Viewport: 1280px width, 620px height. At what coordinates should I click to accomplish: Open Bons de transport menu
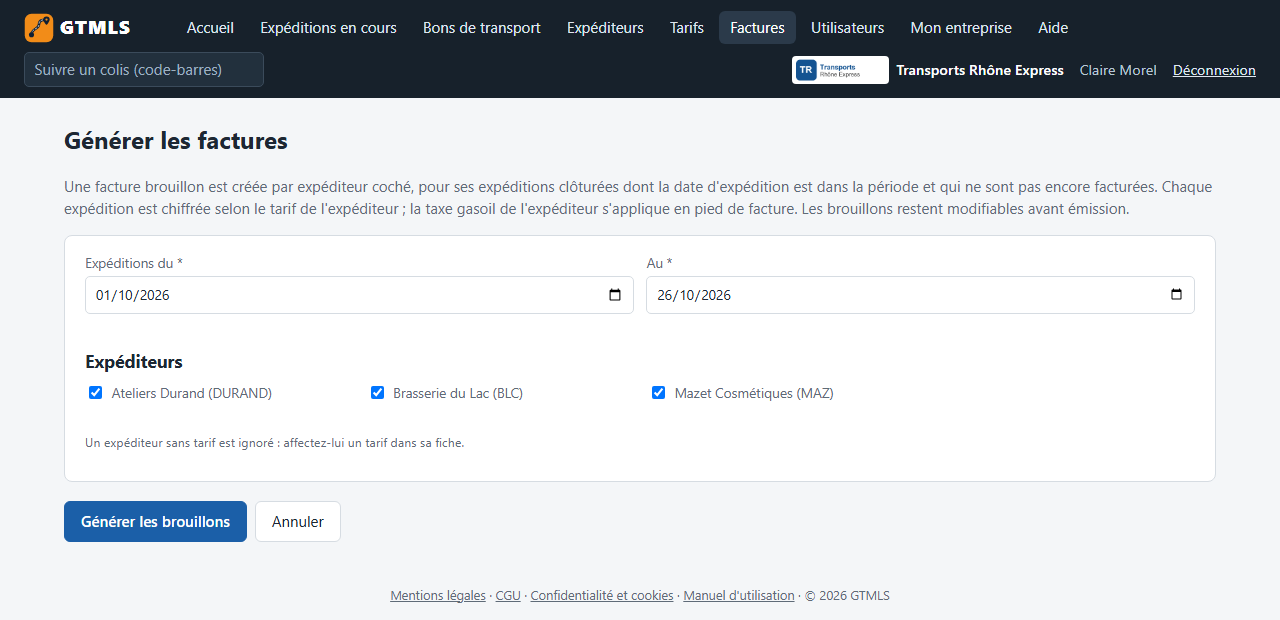coord(482,28)
